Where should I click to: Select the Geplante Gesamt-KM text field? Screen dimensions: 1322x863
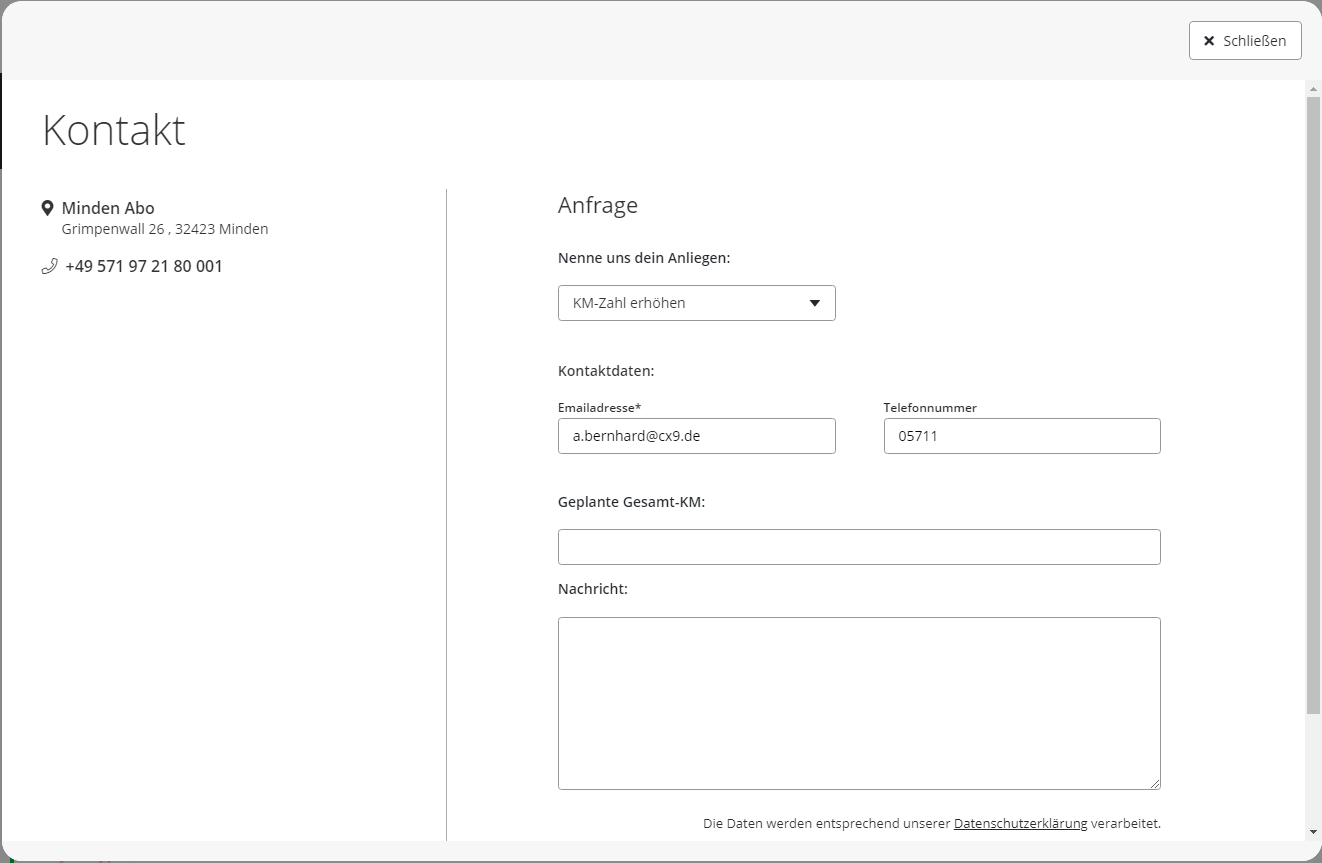858,547
